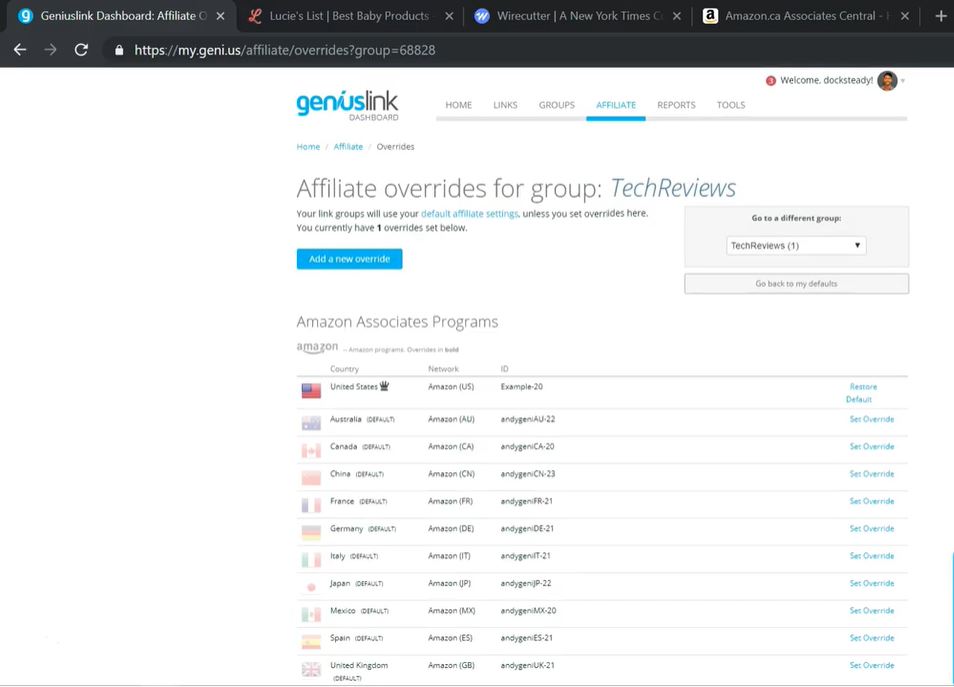The width and height of the screenshot is (954, 687).
Task: Click Add a new override button
Action: pyautogui.click(x=349, y=259)
